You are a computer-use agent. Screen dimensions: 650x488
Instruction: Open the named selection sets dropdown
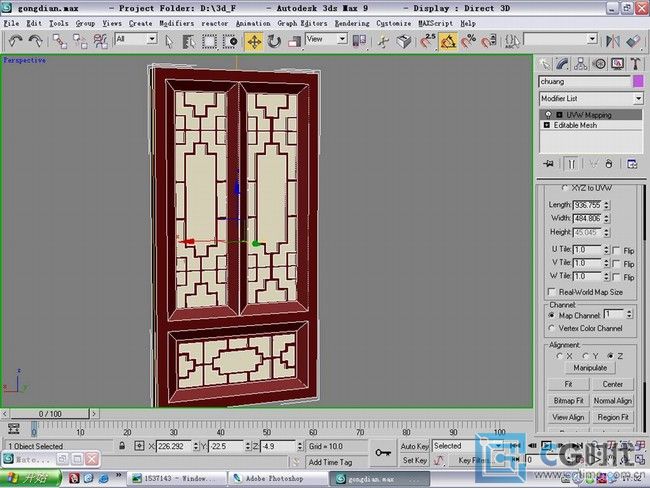click(592, 39)
